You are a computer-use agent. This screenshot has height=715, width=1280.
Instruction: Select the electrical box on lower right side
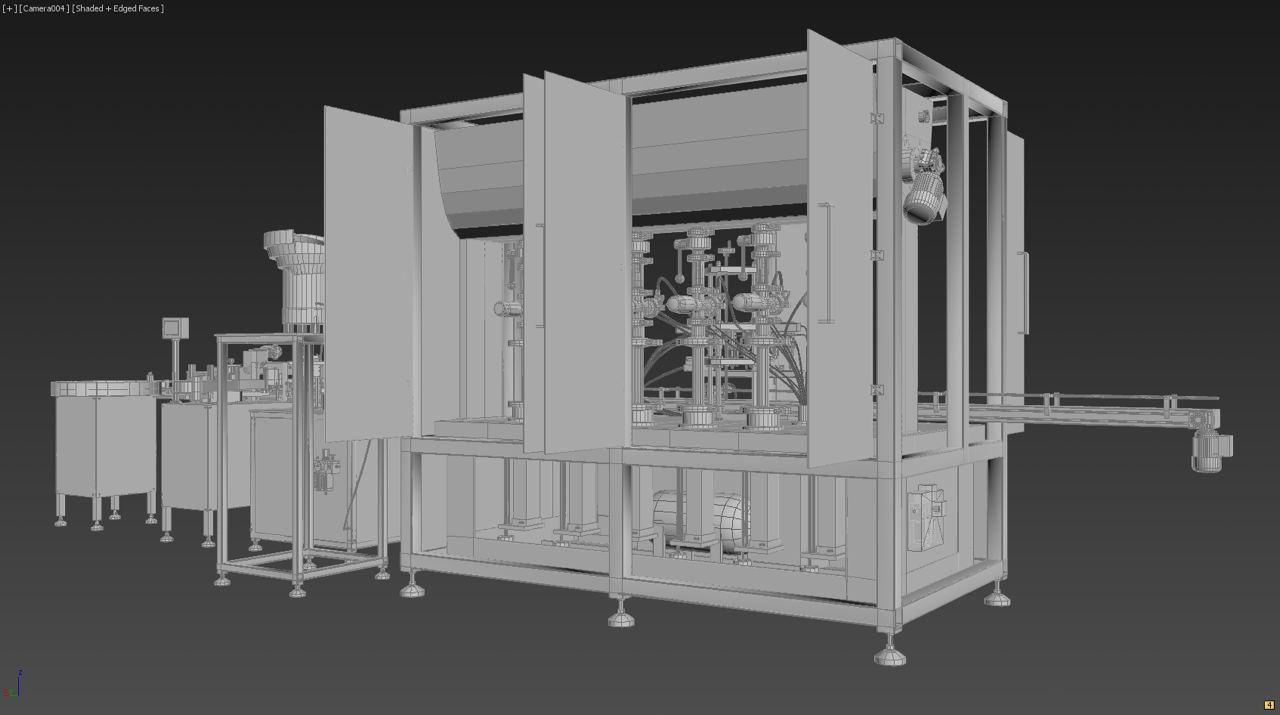926,517
